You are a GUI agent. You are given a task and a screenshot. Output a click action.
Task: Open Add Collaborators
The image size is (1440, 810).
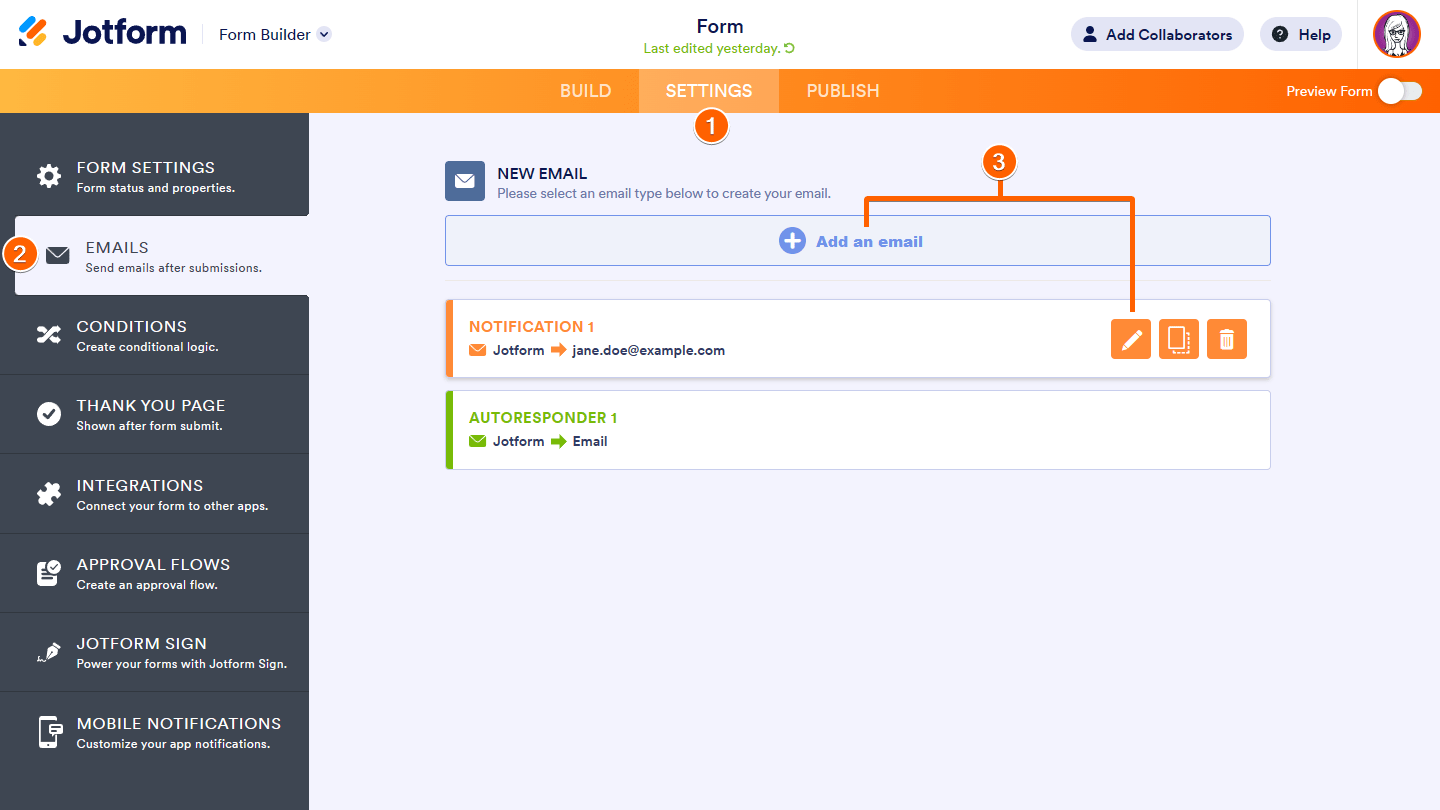pos(1157,33)
